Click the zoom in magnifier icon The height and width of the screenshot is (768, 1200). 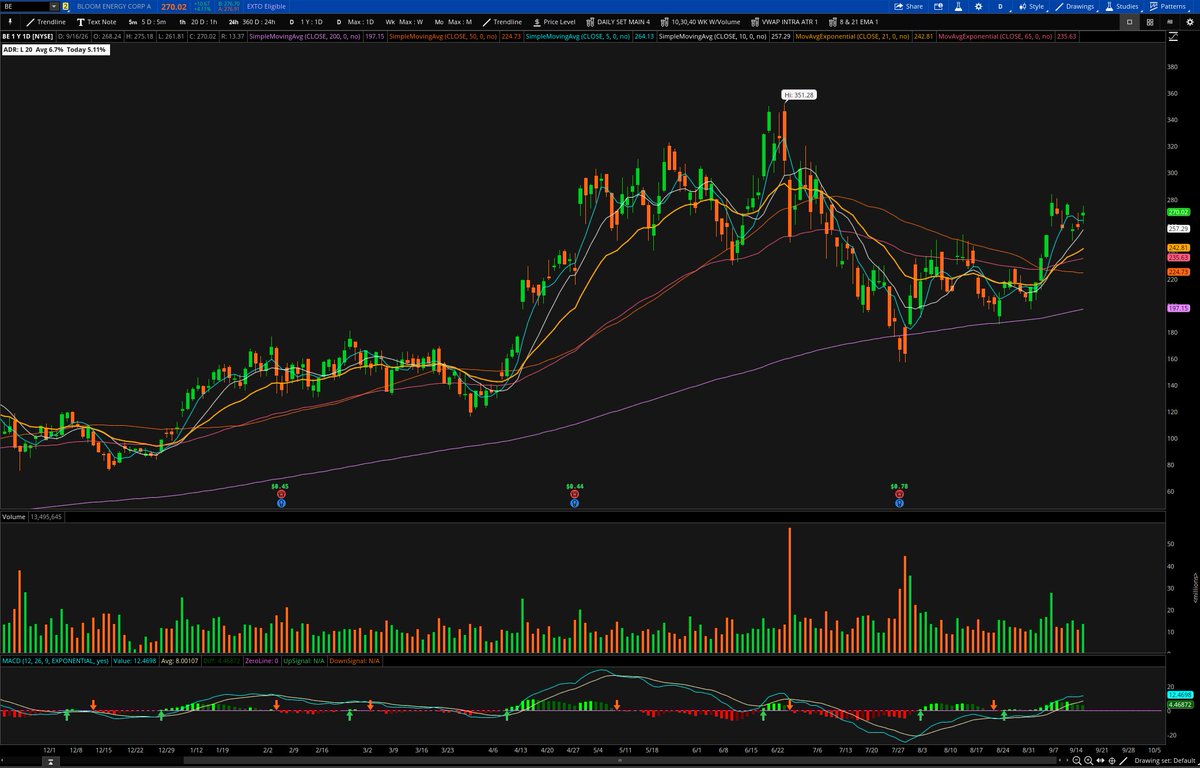point(1089,761)
